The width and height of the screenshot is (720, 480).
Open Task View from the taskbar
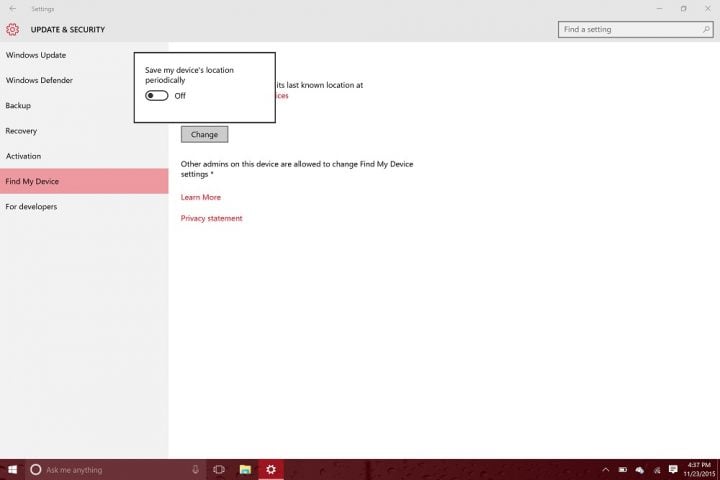point(219,469)
